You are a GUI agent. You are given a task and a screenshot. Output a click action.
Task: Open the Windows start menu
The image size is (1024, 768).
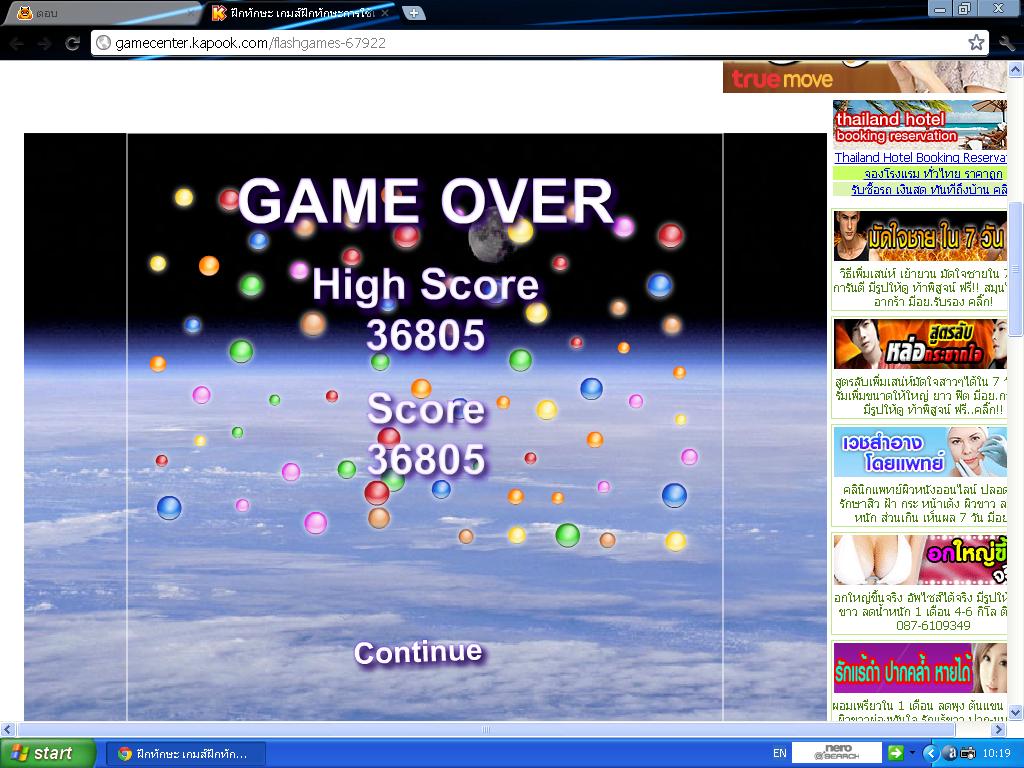pyautogui.click(x=47, y=753)
